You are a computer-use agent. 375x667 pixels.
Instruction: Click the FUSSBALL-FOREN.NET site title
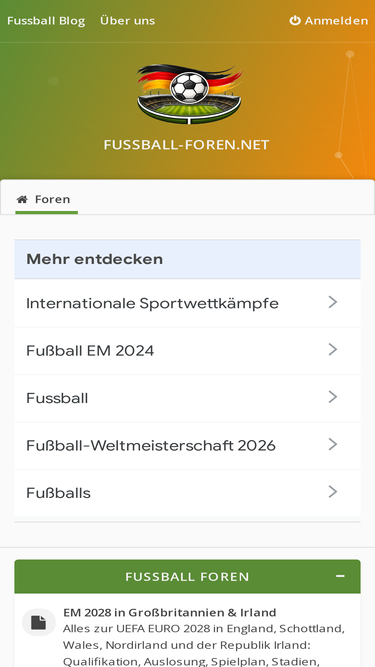[187, 145]
